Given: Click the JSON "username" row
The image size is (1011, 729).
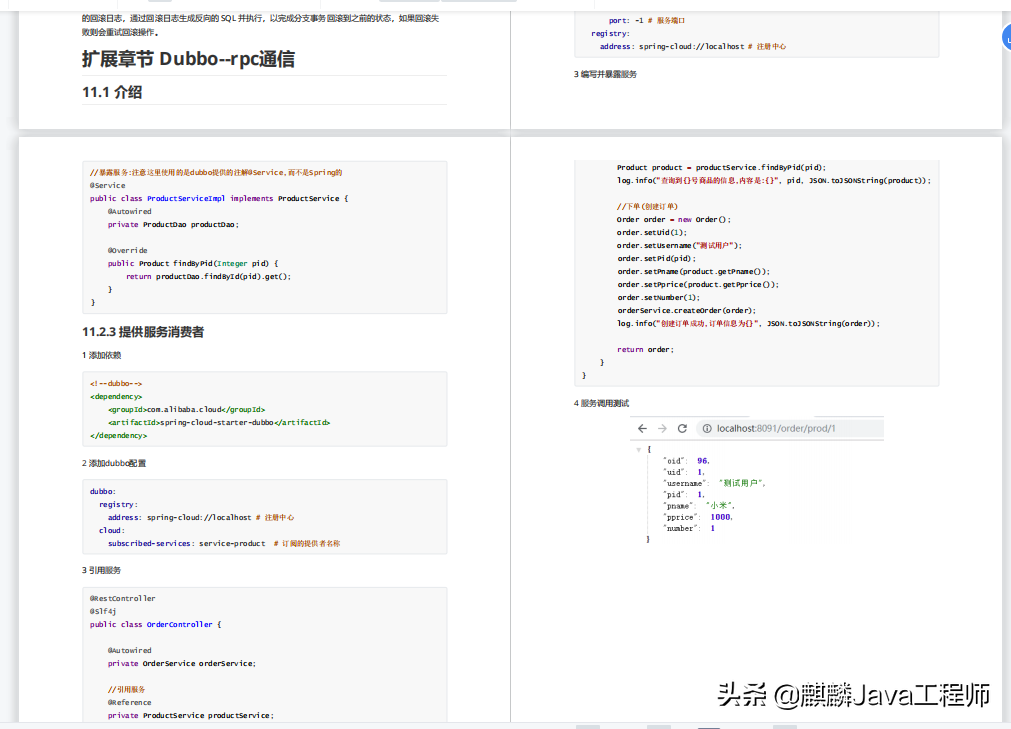Looking at the screenshot, I should [x=714, y=483].
